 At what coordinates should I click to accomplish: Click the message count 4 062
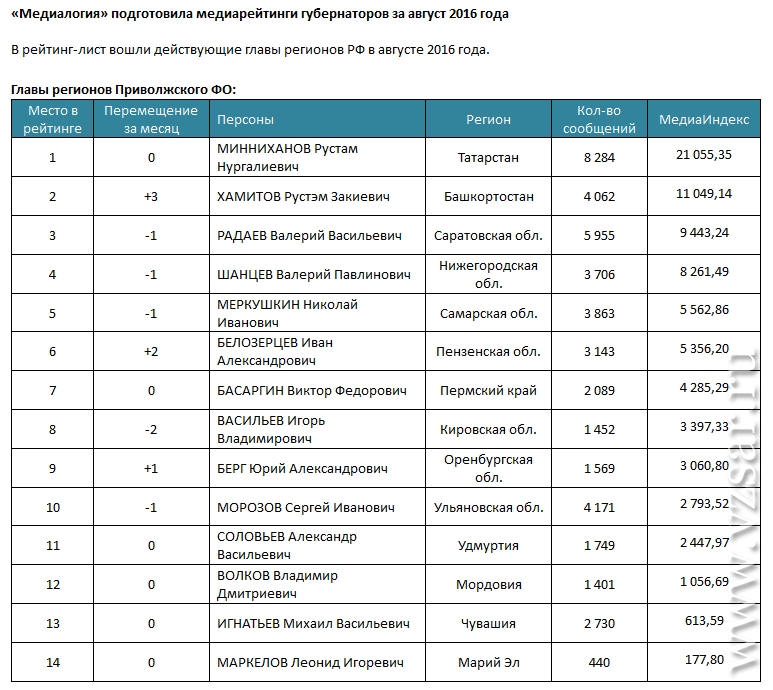coord(599,197)
